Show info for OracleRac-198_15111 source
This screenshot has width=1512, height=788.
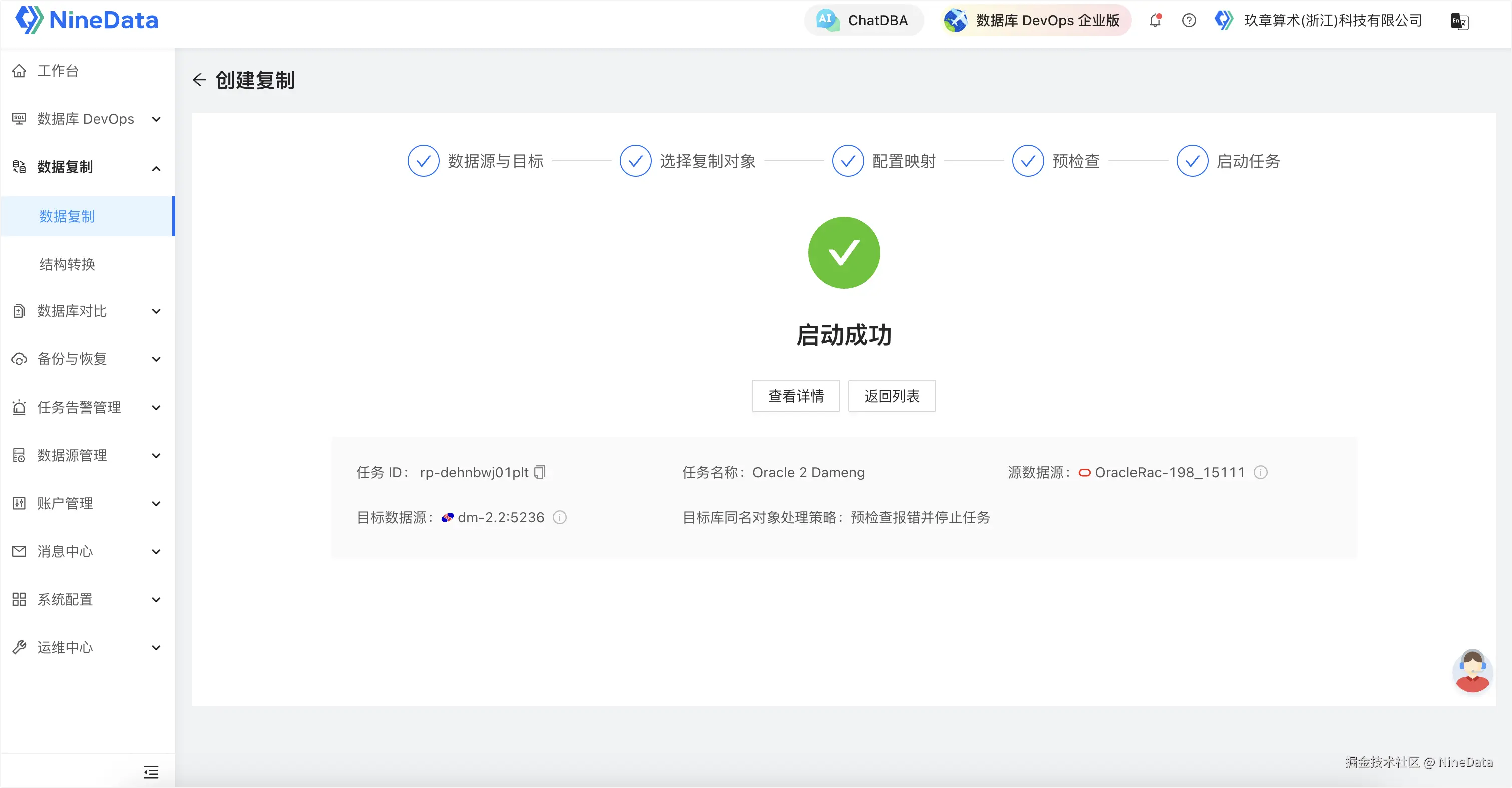click(x=1260, y=472)
